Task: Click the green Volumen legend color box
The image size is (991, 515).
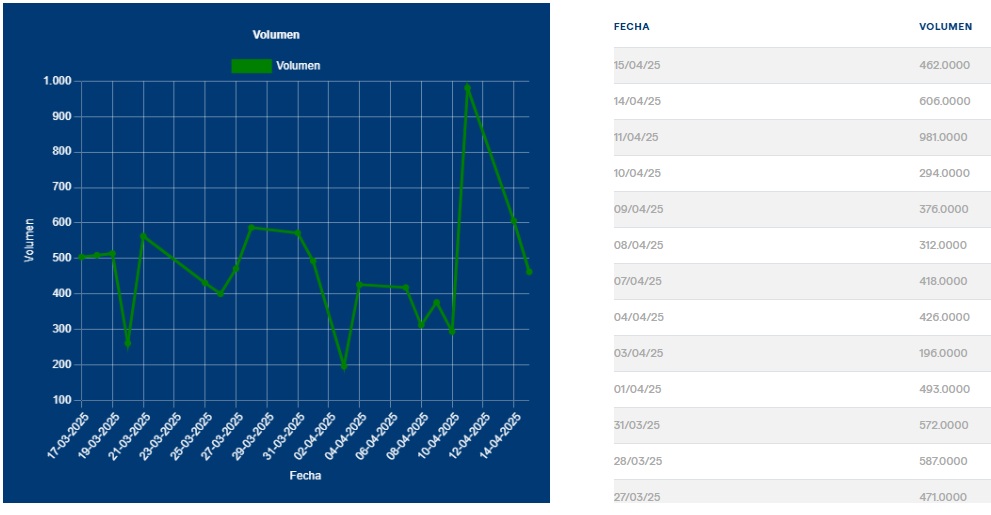Action: pos(251,66)
